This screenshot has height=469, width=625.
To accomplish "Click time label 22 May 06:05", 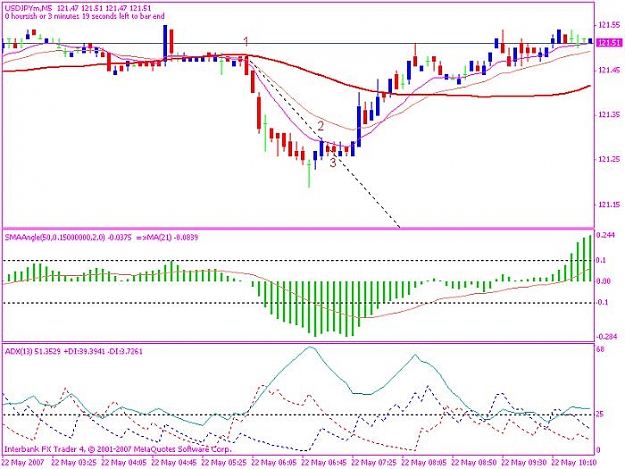I will point(274,463).
